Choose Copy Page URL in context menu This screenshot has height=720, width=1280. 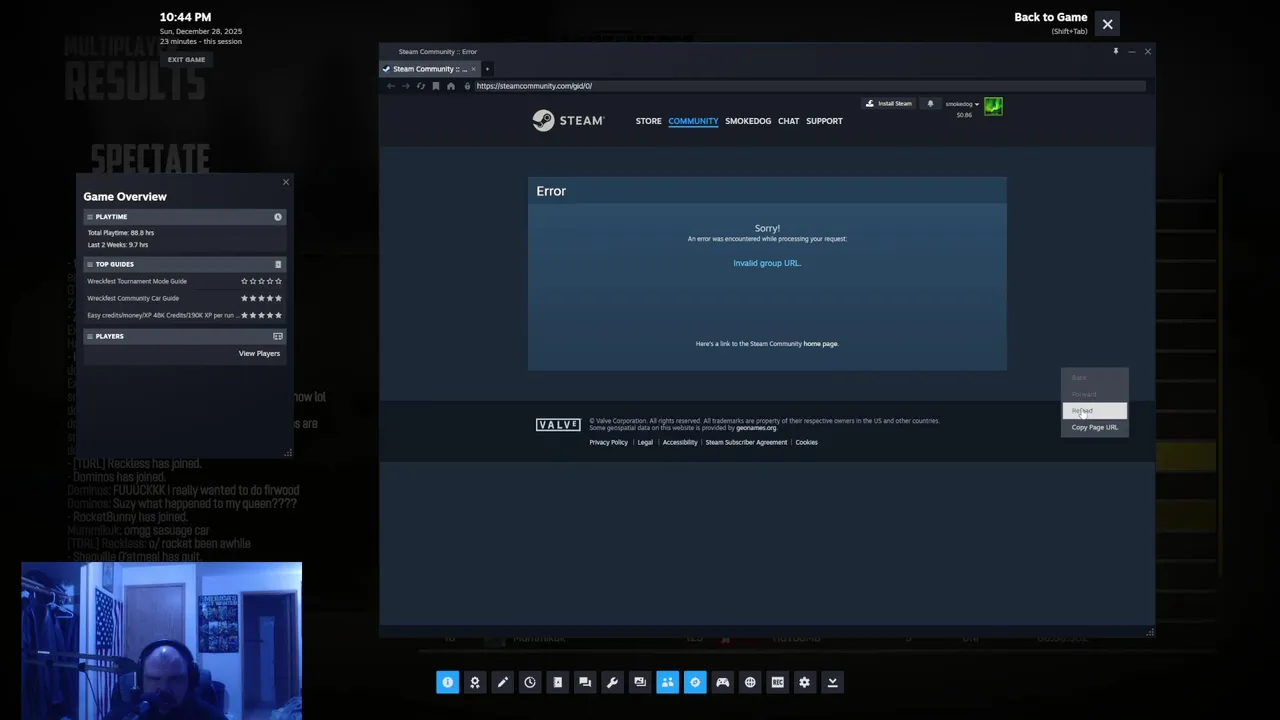pos(1095,427)
